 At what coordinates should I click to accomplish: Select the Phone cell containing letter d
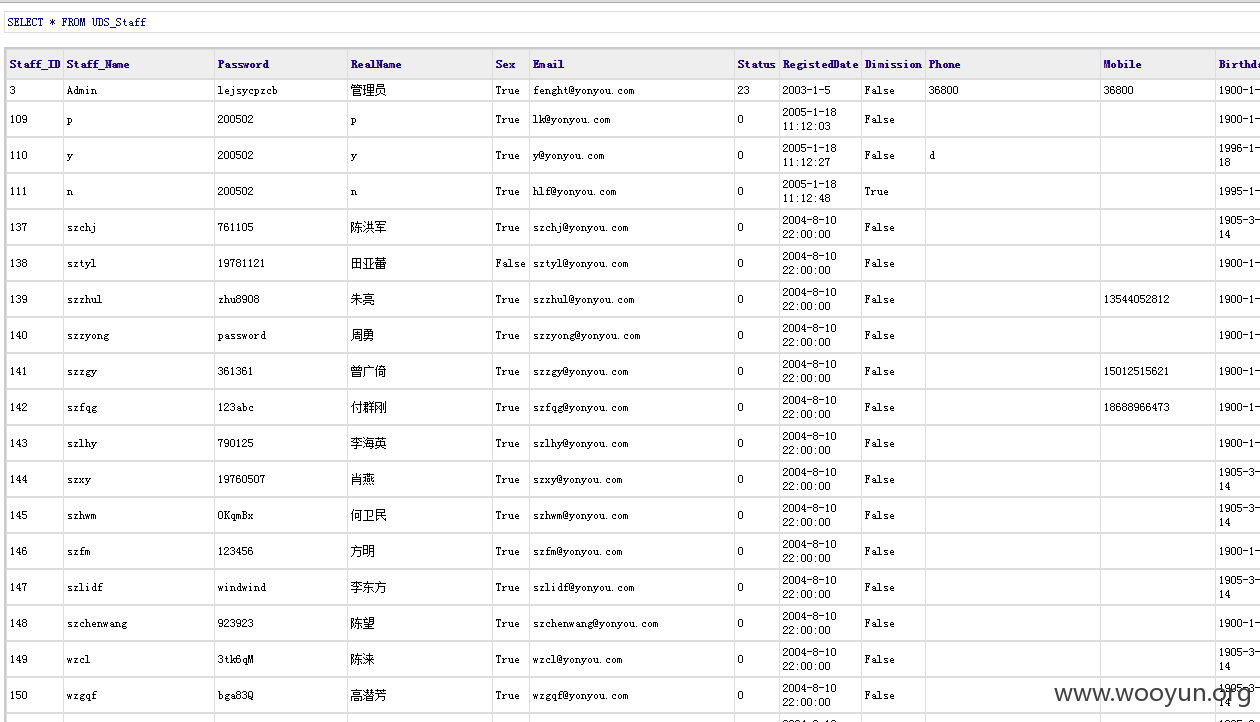[1013, 155]
